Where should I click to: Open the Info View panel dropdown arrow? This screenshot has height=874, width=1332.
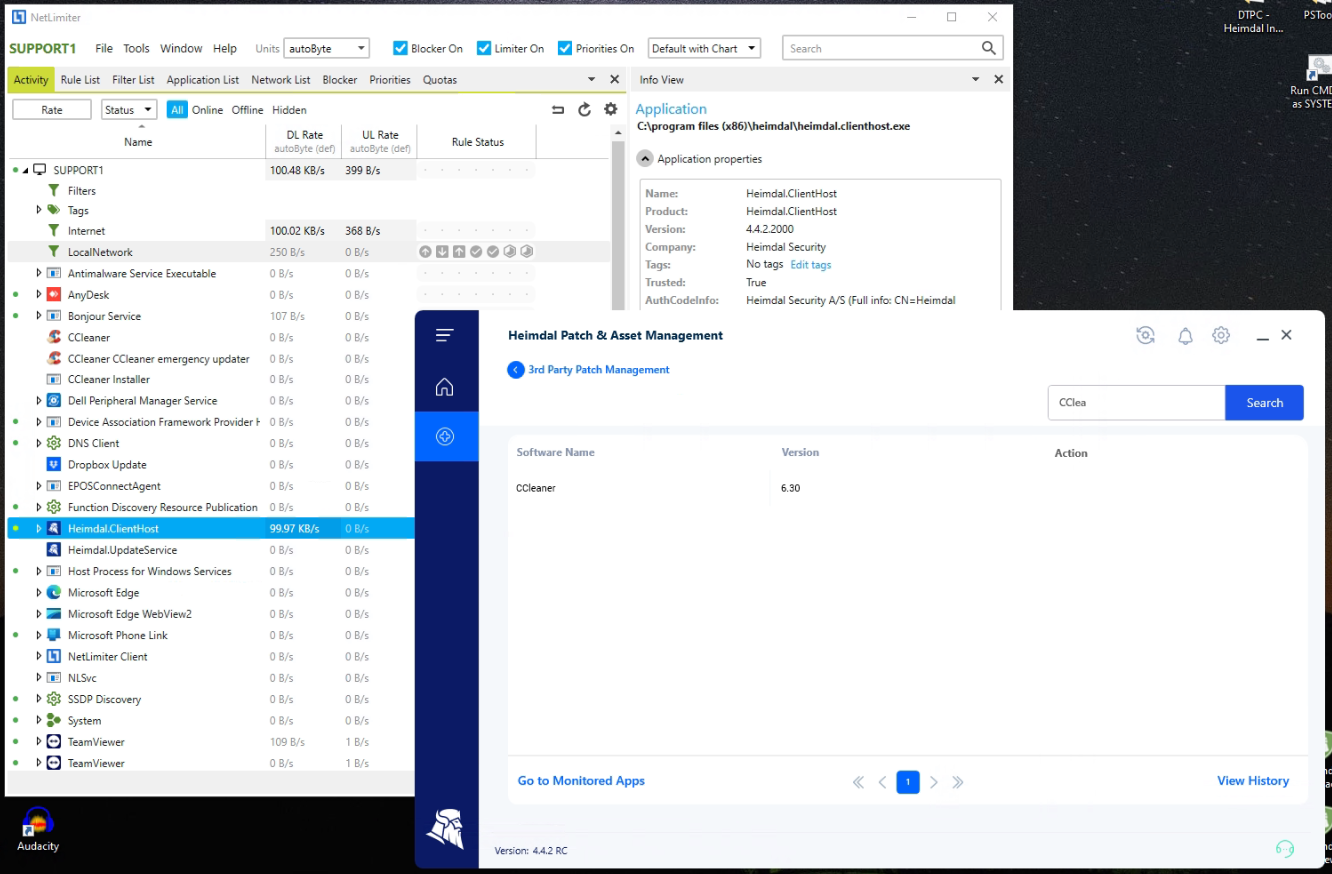(976, 79)
